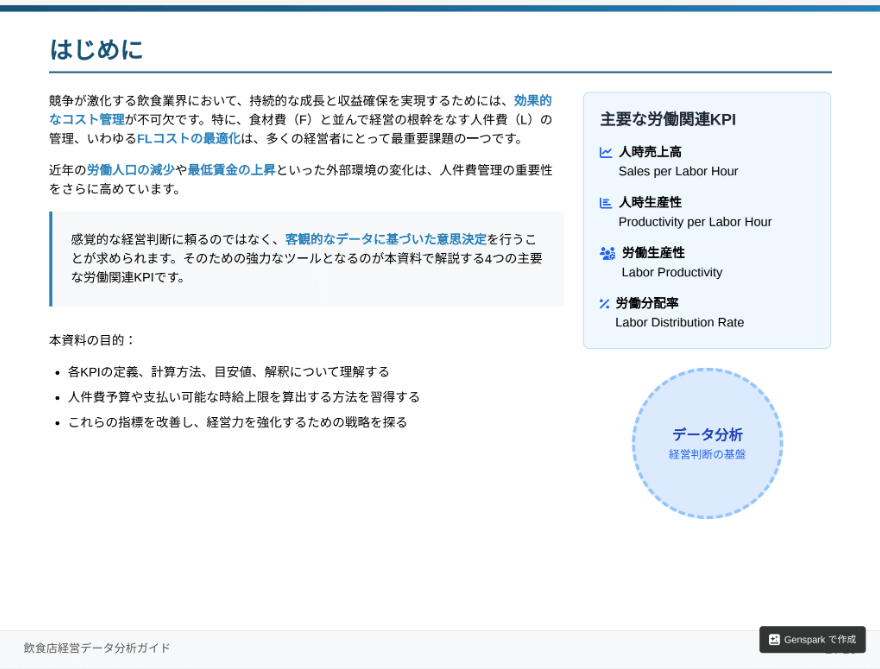880x669 pixels.
Task: Click the line chart icon beside 人時売上高
Action: coord(606,152)
